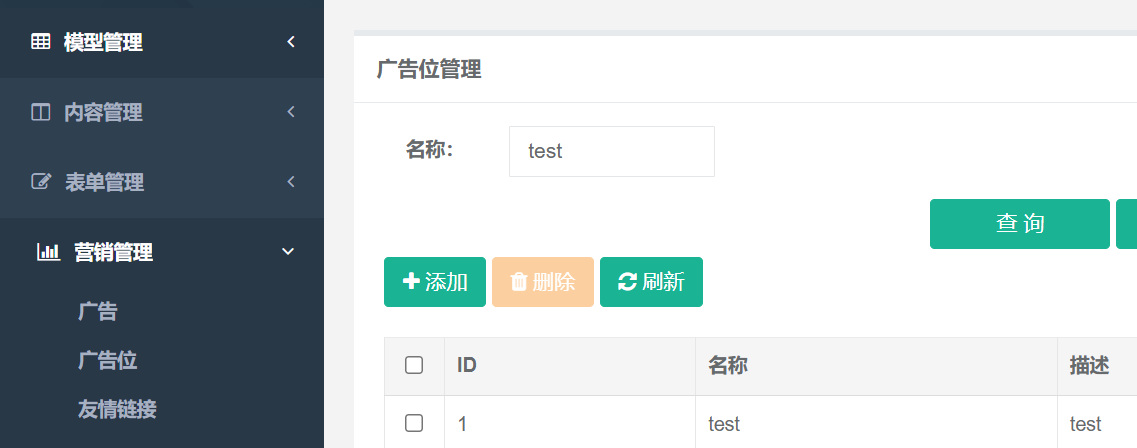Click the table icon beside 模型管理
This screenshot has width=1137, height=448.
41,41
